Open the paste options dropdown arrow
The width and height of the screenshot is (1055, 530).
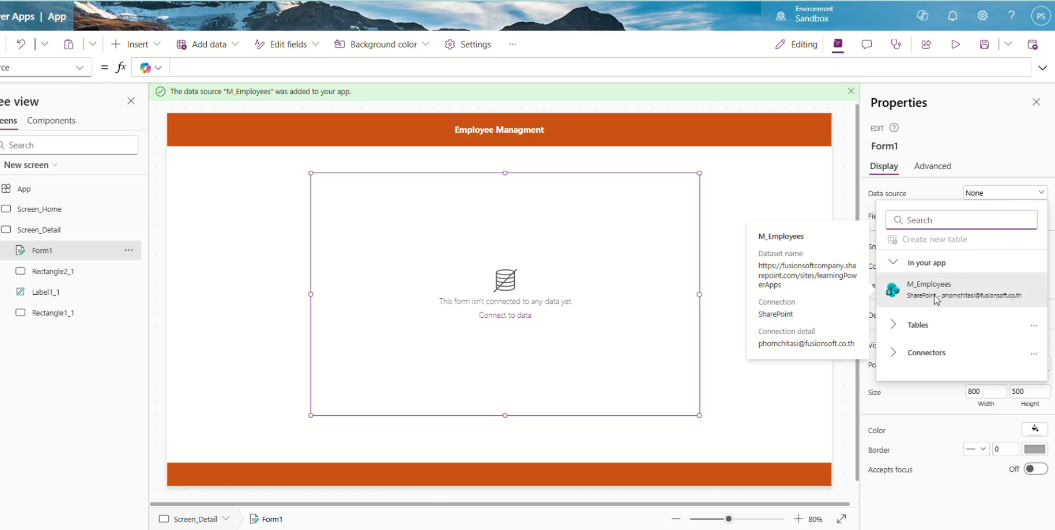(x=92, y=44)
